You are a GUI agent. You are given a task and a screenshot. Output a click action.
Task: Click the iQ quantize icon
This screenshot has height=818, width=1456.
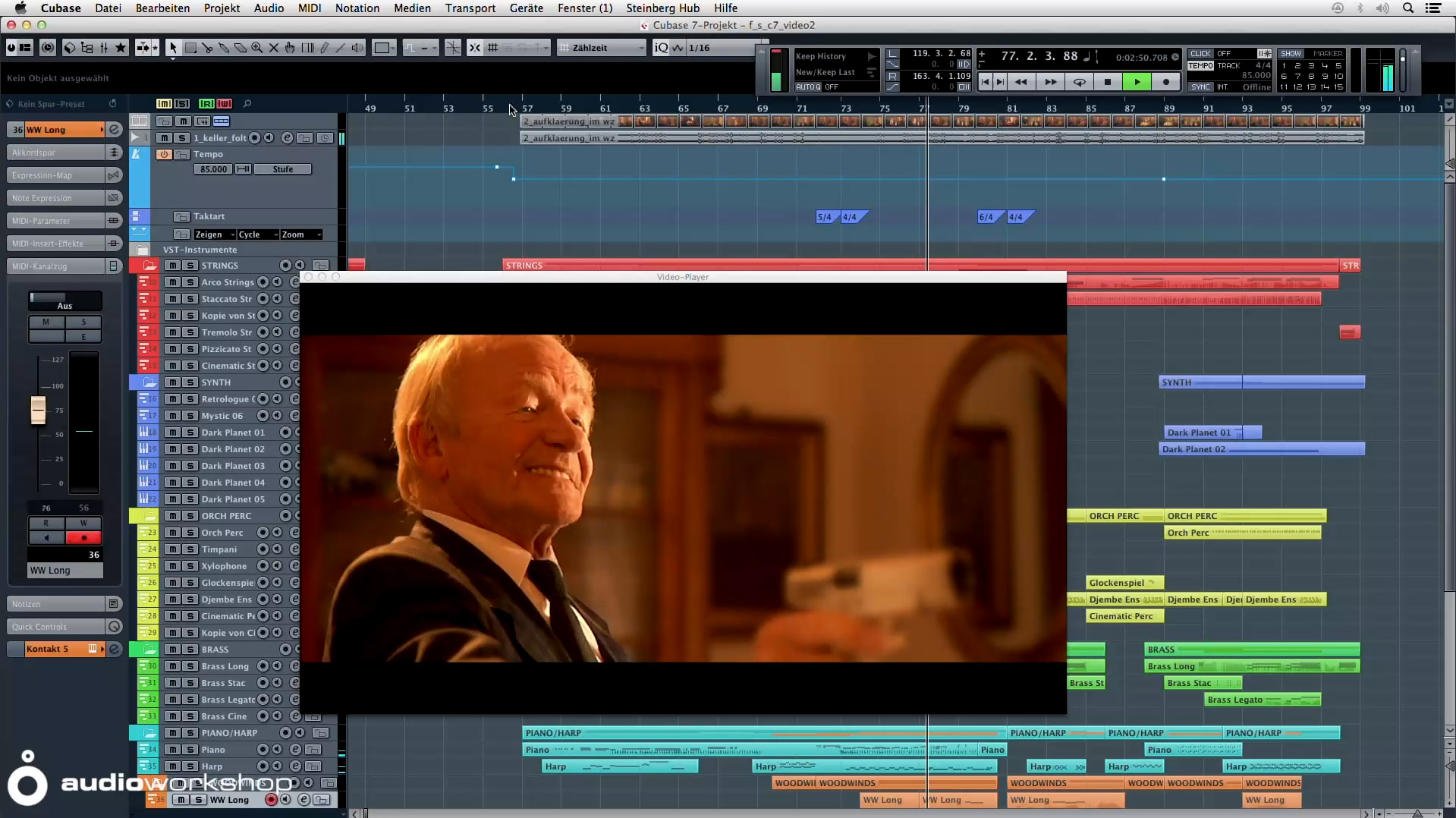point(661,48)
